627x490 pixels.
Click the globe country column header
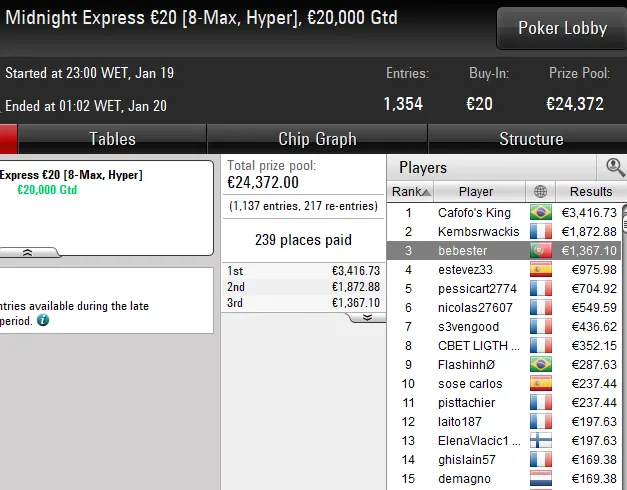click(540, 192)
